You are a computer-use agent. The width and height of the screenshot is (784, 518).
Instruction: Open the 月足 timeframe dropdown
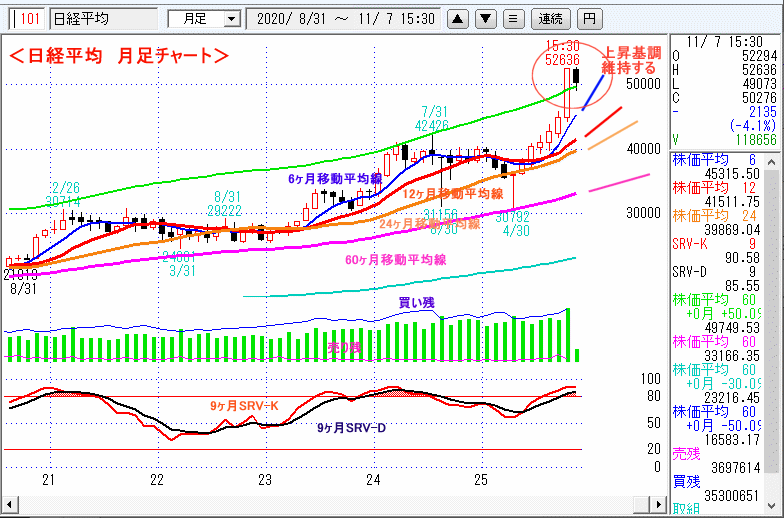203,18
